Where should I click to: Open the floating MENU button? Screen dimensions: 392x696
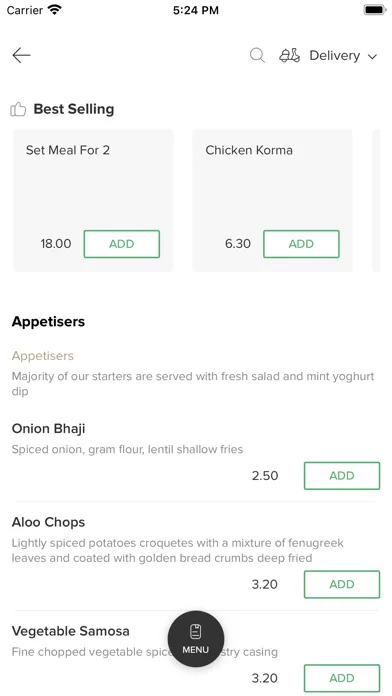(x=196, y=639)
